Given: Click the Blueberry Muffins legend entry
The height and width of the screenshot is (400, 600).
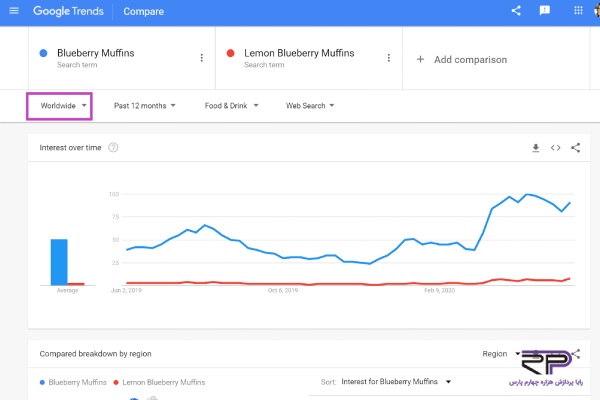Looking at the screenshot, I should tap(73, 382).
